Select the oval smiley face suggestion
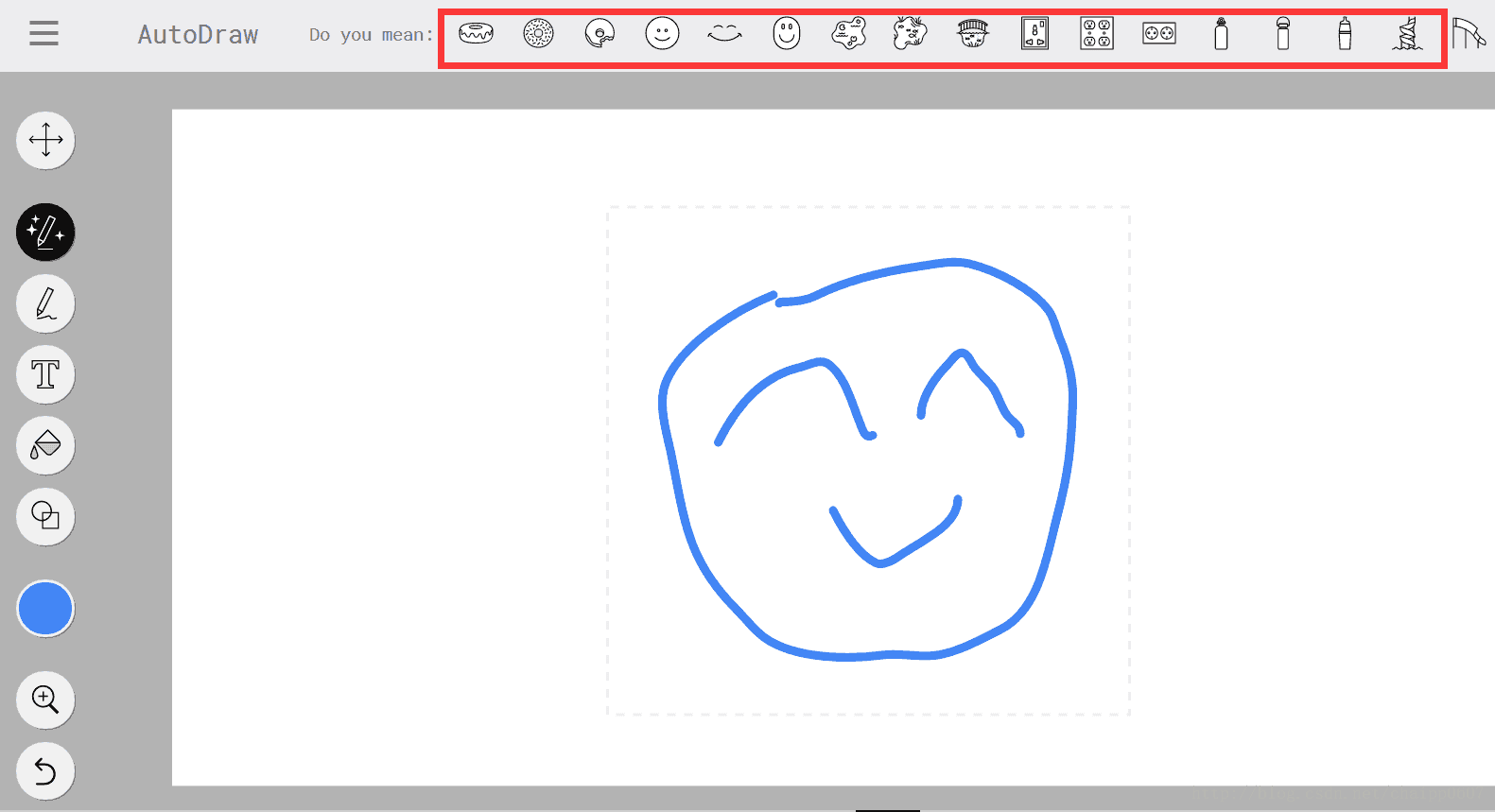This screenshot has width=1495, height=812. 786,34
